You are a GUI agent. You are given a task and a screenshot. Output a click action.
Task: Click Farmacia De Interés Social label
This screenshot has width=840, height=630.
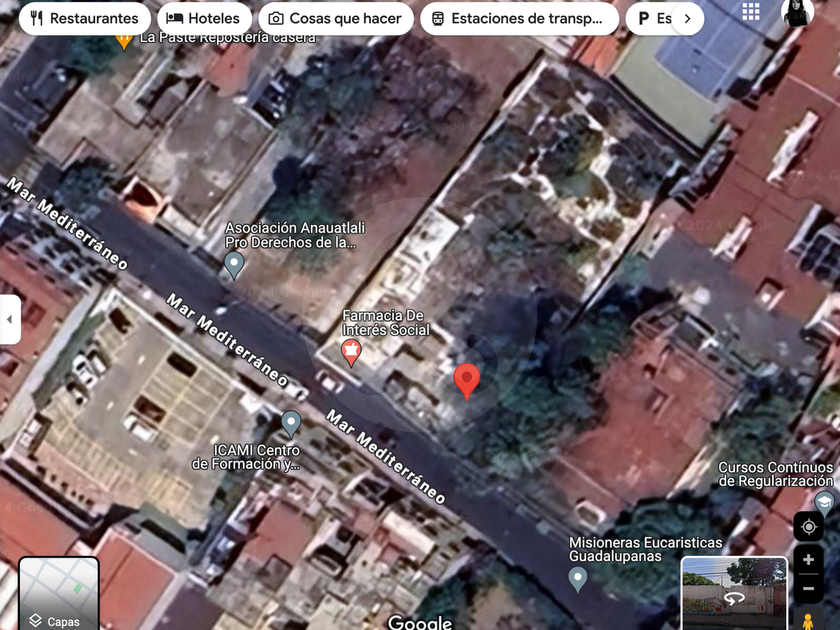[386, 323]
